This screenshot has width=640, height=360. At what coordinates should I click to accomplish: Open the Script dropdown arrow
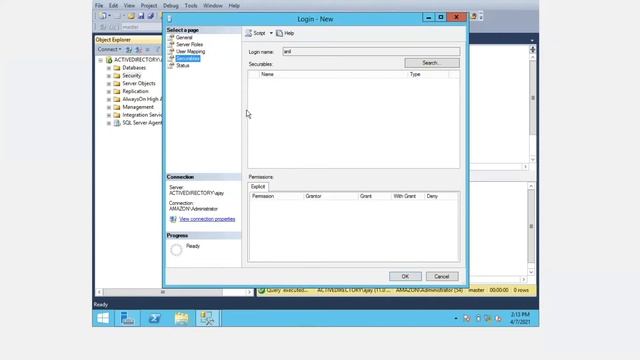[271, 33]
